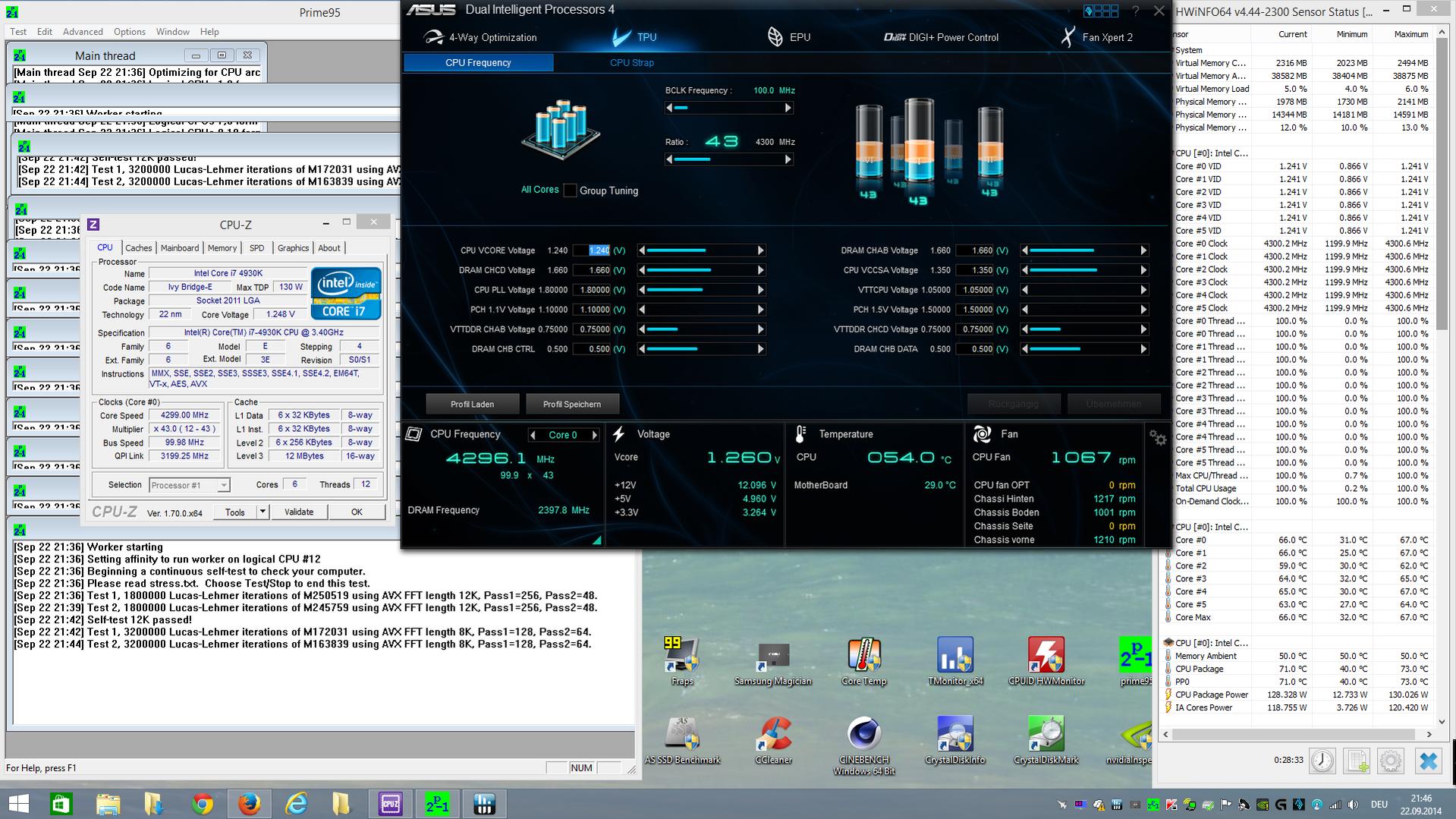
Task: Open the TMonitor_x64 desktop shortcut
Action: tap(955, 660)
